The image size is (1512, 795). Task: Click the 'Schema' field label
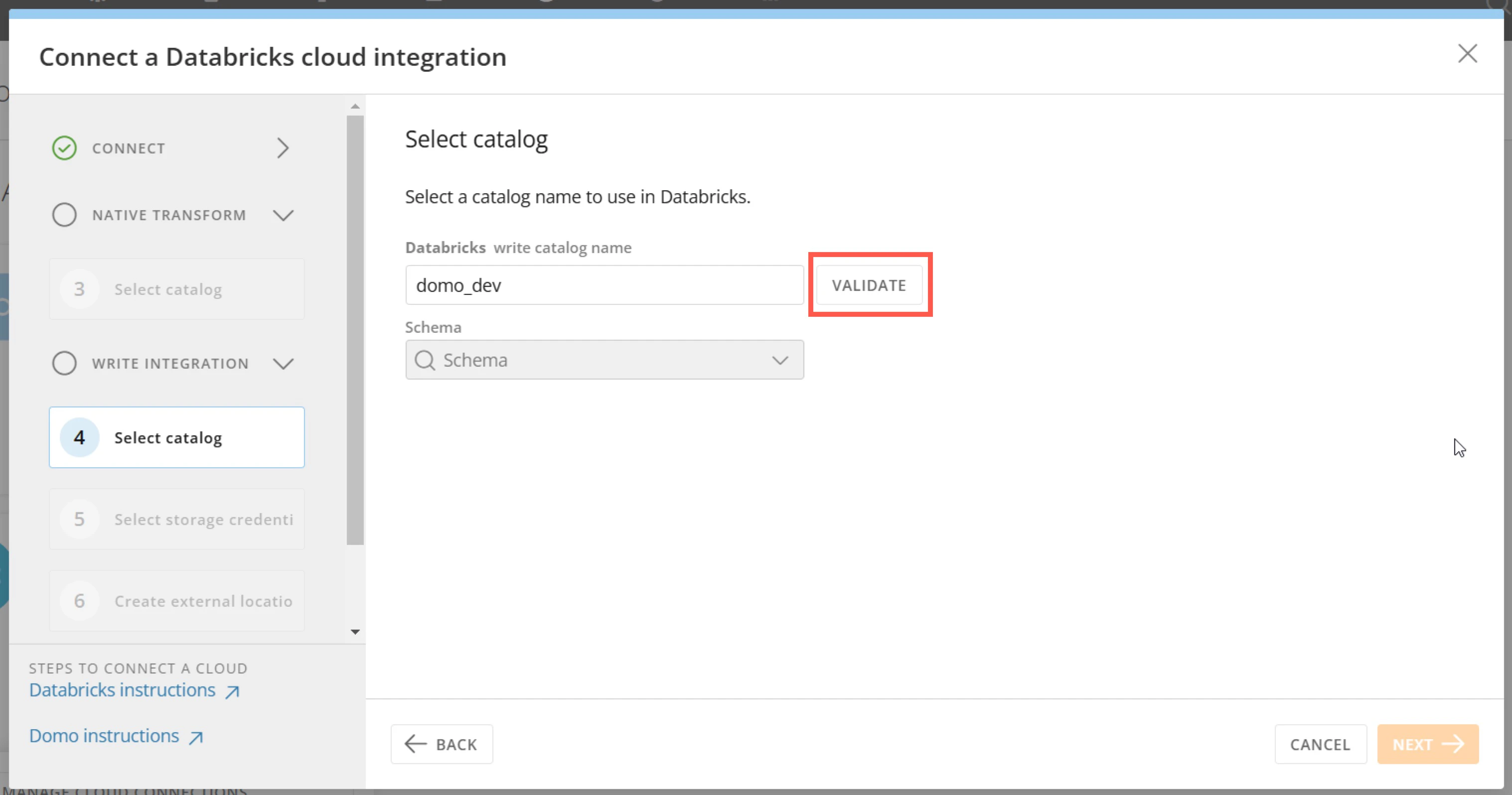pos(433,327)
